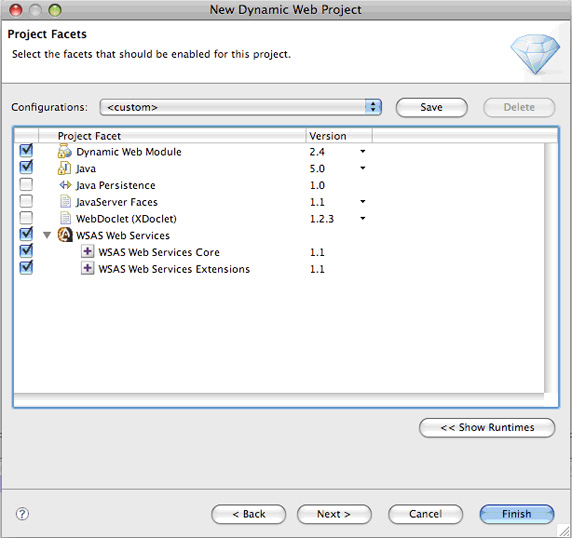Click the 1.2.3 WebDoclet version value
Image resolution: width=572 pixels, height=538 pixels.
coord(322,219)
